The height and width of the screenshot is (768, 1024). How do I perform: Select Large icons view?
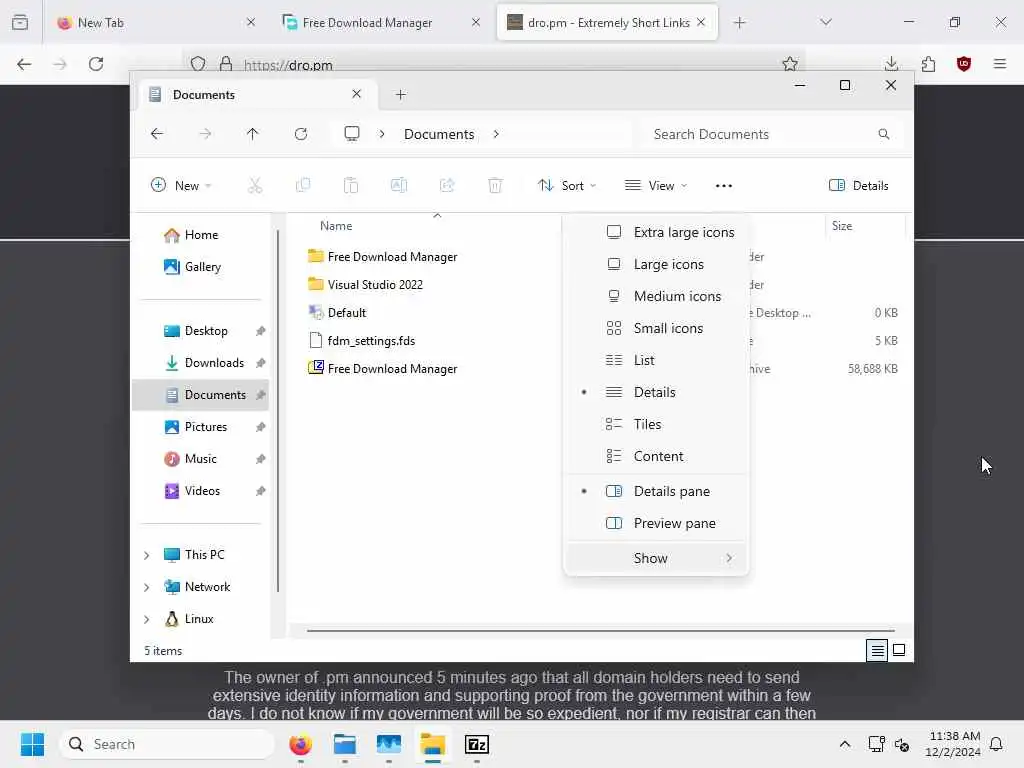(x=656, y=264)
